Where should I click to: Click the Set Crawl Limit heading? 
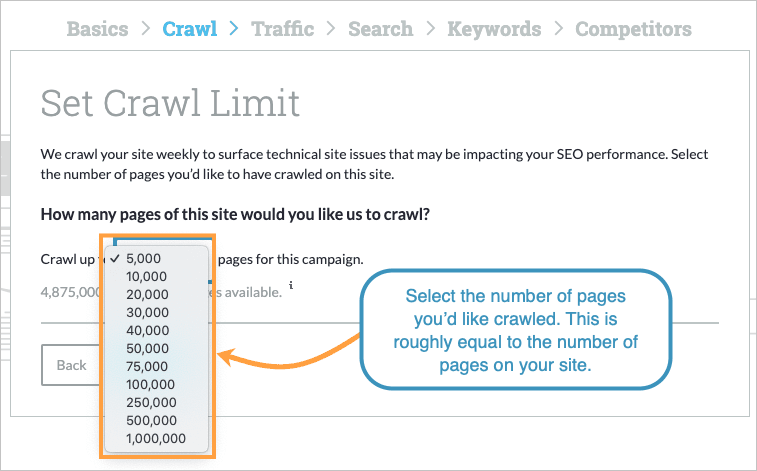coord(170,104)
